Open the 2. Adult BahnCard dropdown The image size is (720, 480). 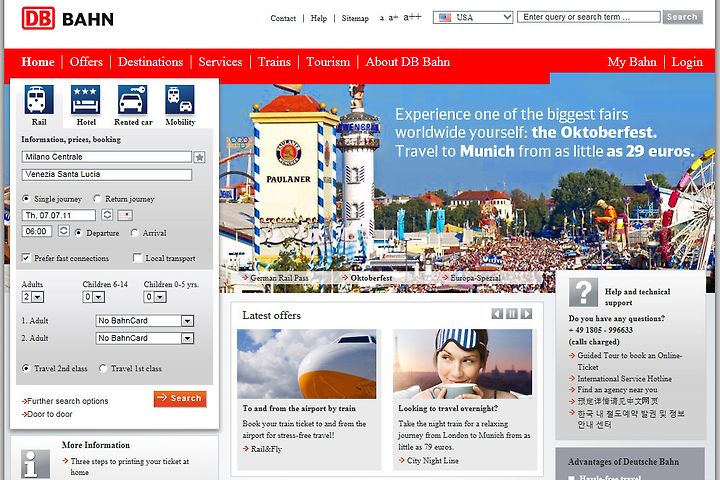[145, 338]
